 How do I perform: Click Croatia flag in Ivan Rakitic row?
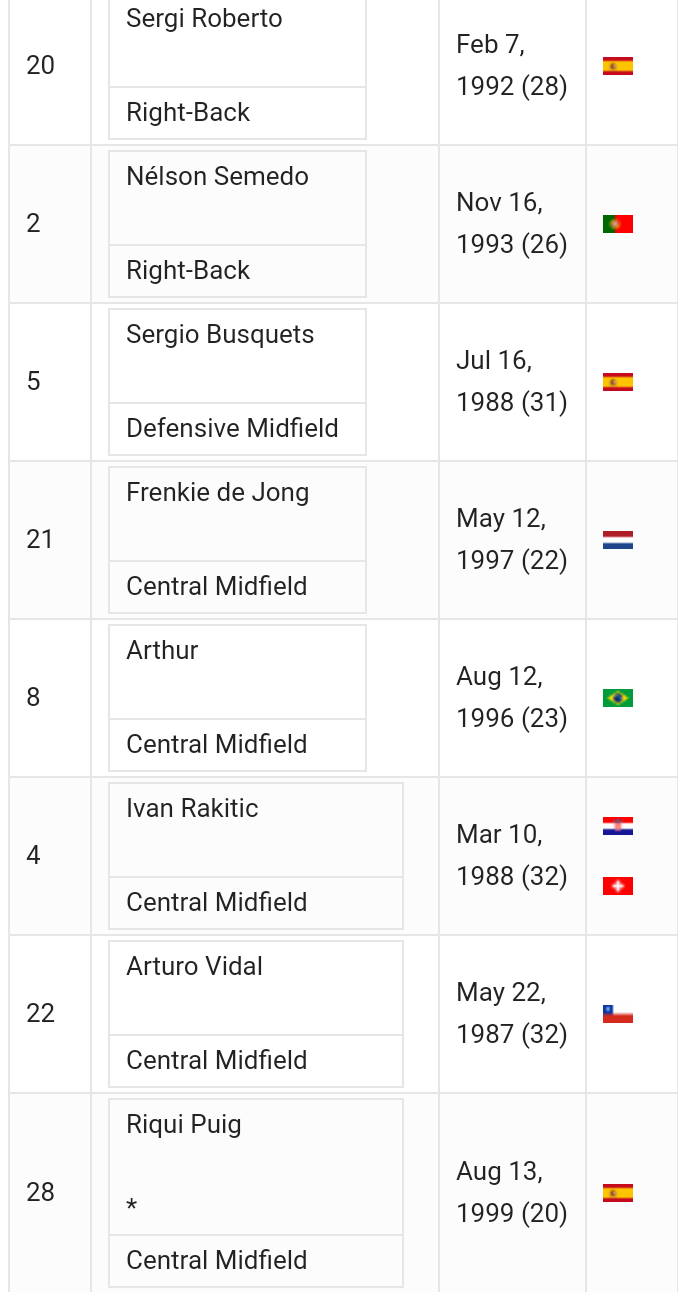(x=618, y=827)
